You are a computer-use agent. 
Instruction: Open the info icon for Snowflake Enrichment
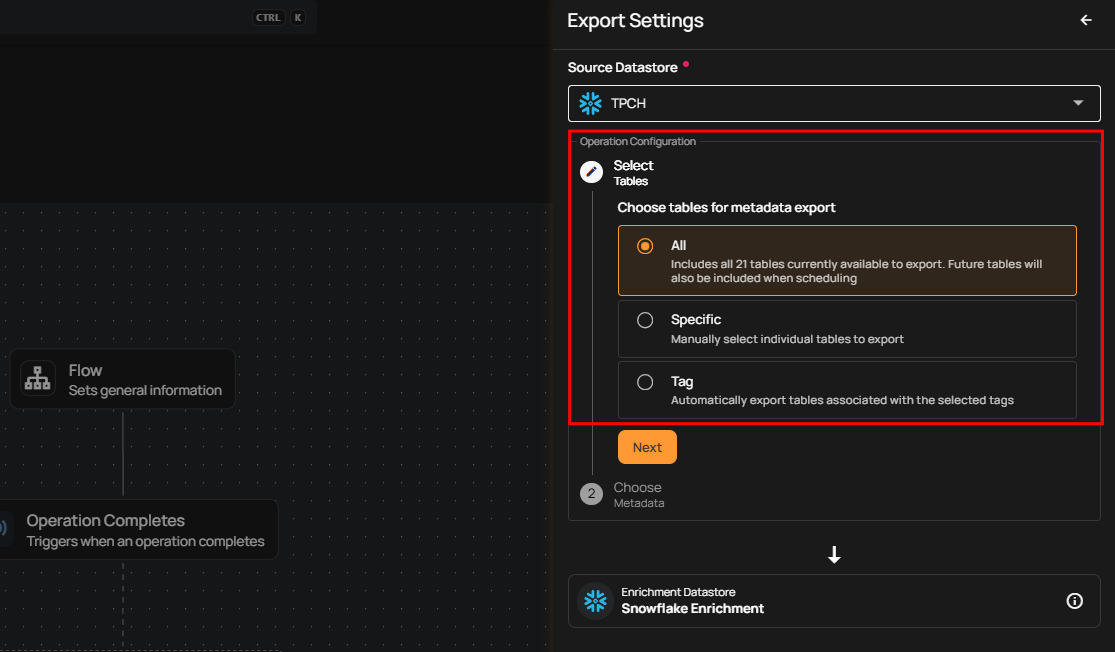click(x=1075, y=601)
